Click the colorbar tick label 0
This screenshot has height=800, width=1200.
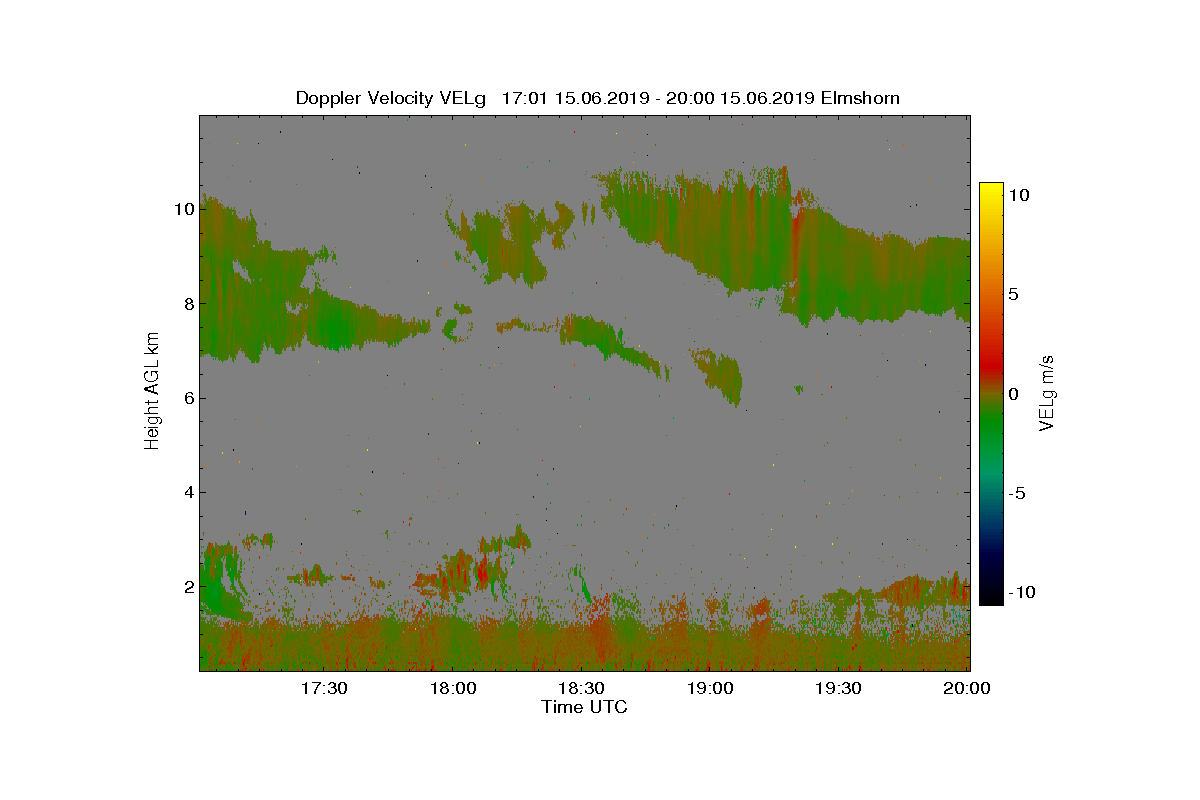click(1014, 394)
